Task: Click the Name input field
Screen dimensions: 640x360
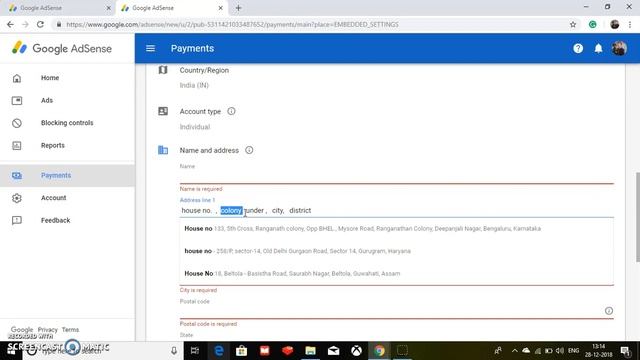Action: pyautogui.click(x=396, y=178)
